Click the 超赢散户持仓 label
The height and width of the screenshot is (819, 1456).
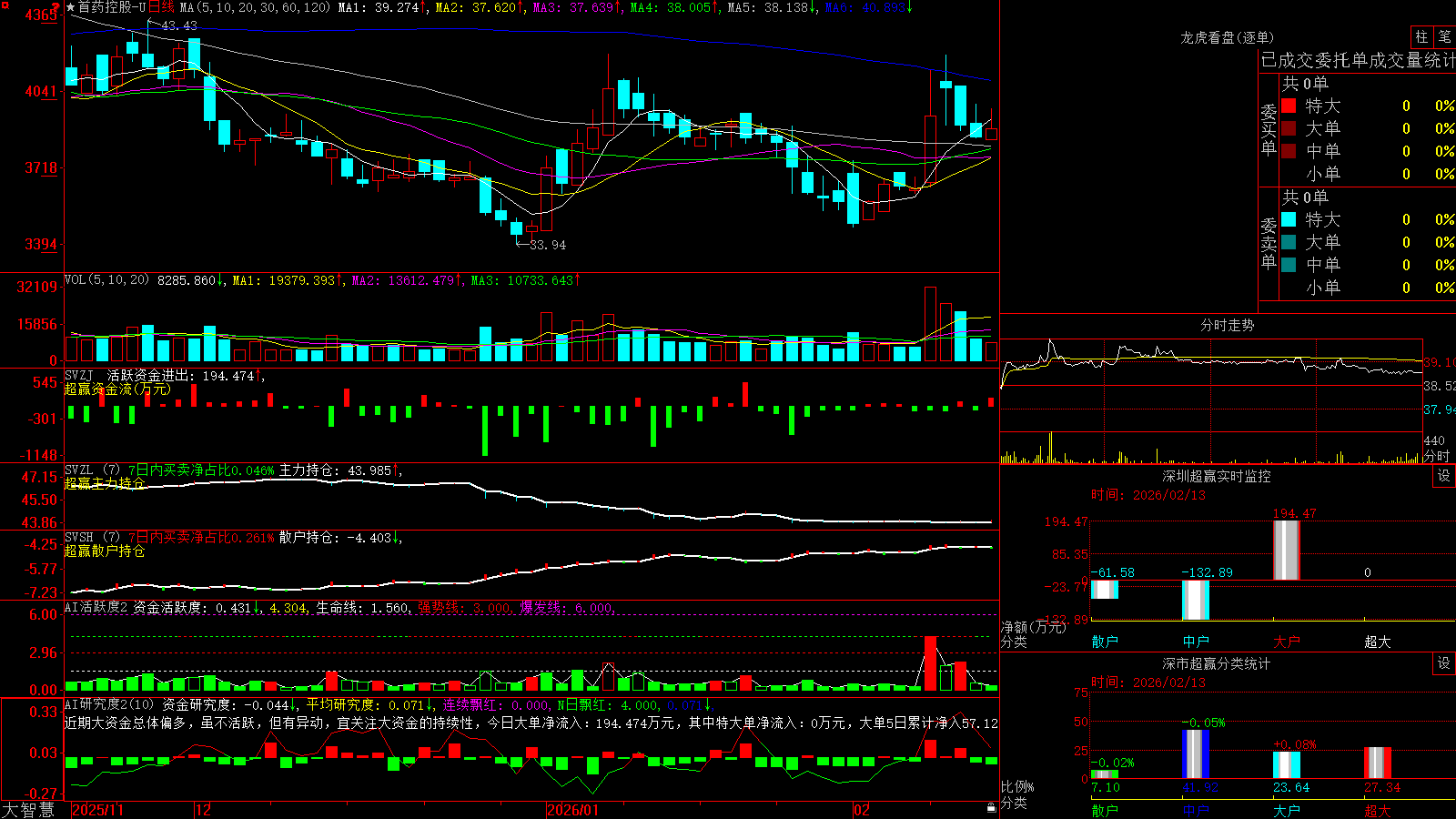[x=105, y=551]
